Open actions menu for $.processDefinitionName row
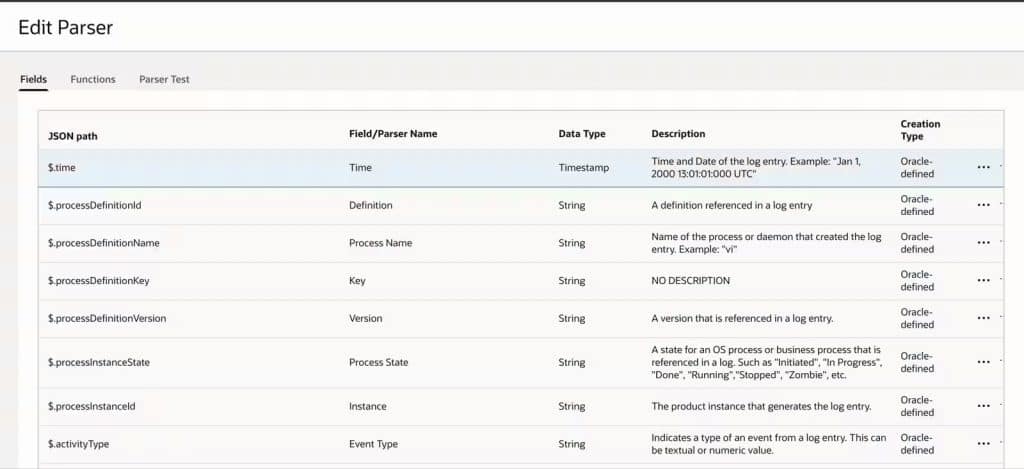 (x=984, y=243)
